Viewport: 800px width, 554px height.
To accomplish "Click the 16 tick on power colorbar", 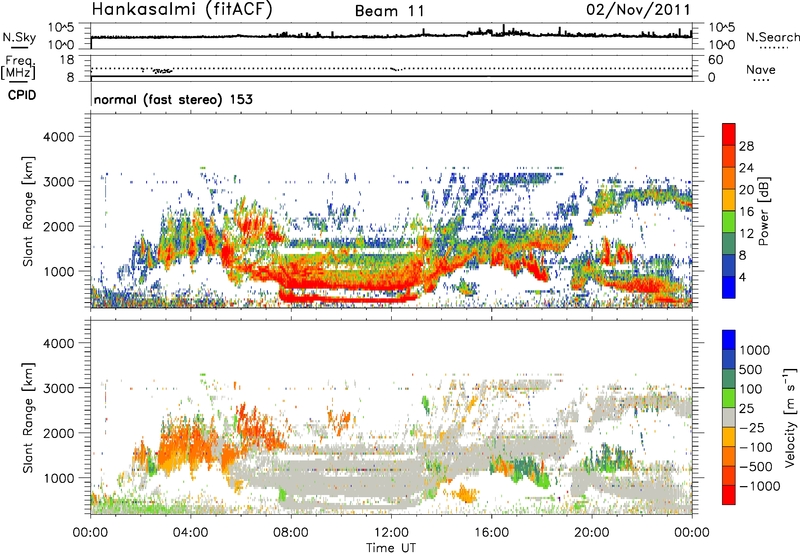I will (746, 212).
